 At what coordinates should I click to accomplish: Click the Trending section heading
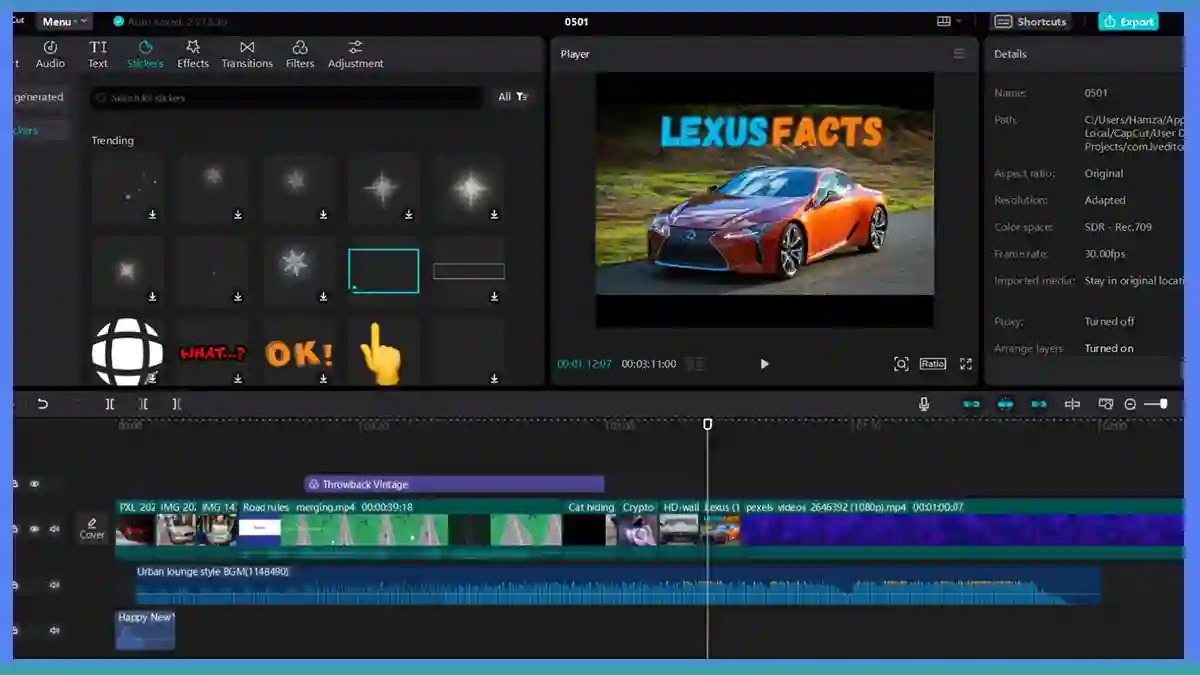click(113, 141)
